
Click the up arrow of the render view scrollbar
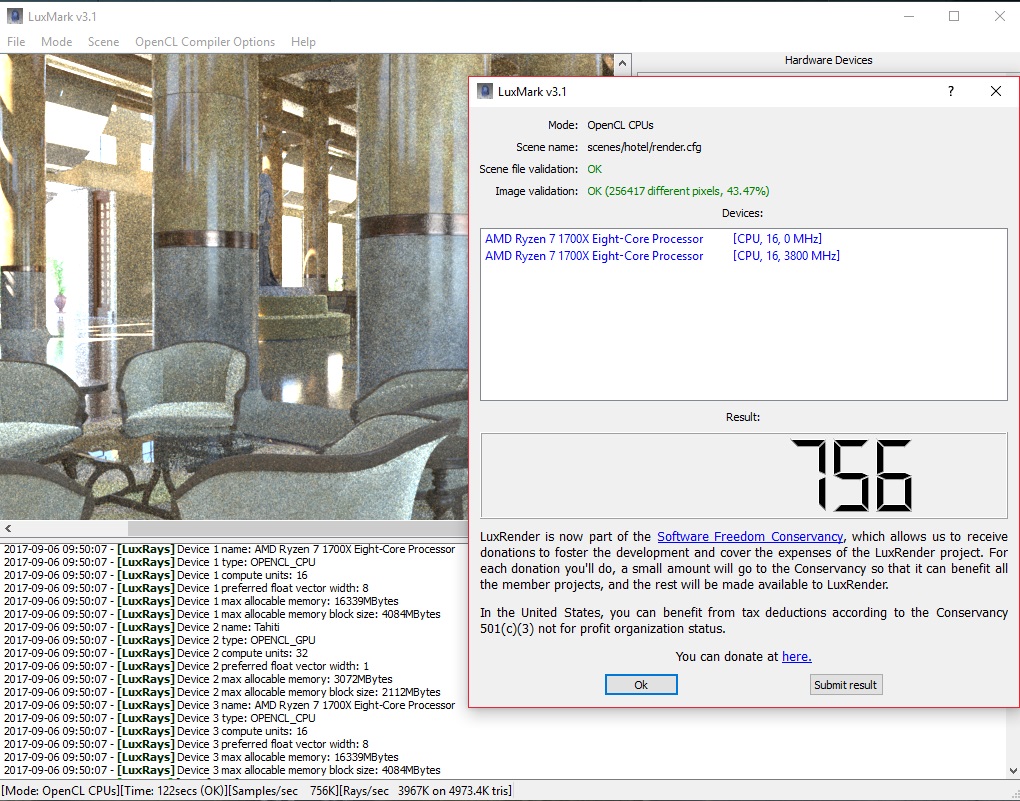point(622,64)
